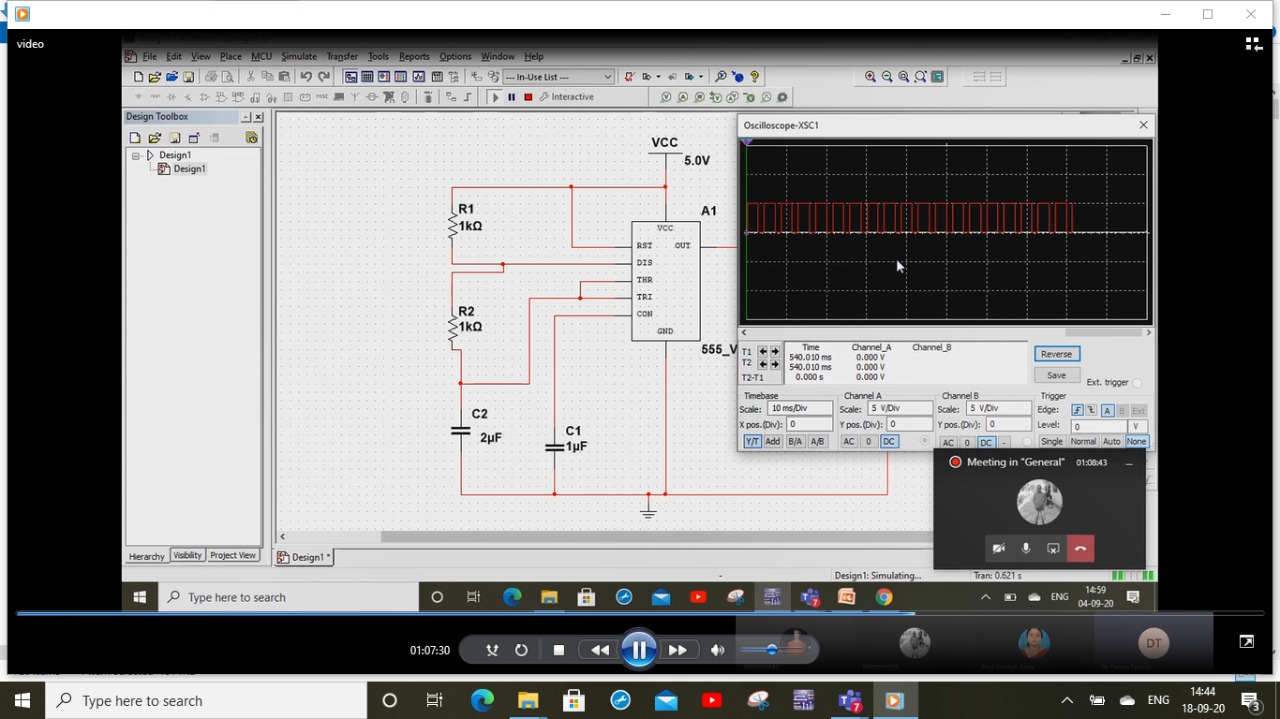Click the fast forward button in the player
The height and width of the screenshot is (719, 1280).
point(677,650)
